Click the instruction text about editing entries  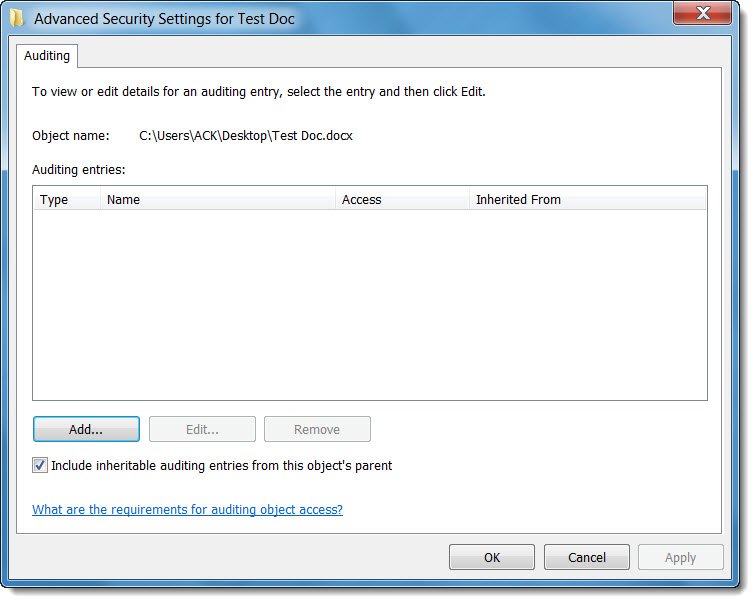(258, 91)
